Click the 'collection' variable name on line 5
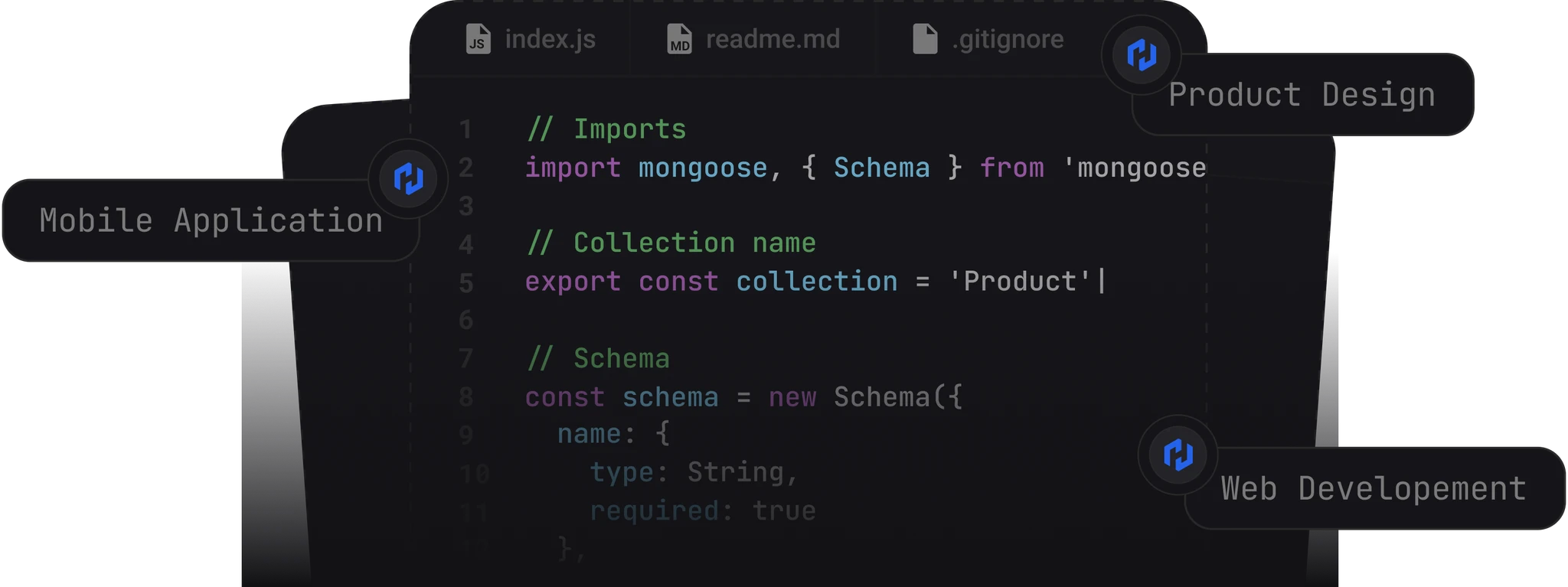 tap(816, 282)
